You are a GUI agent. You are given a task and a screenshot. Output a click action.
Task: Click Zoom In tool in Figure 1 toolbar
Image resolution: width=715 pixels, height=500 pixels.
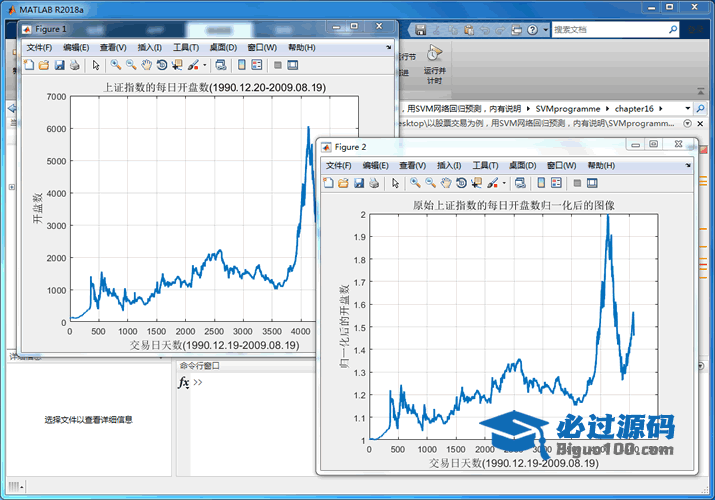pos(116,66)
